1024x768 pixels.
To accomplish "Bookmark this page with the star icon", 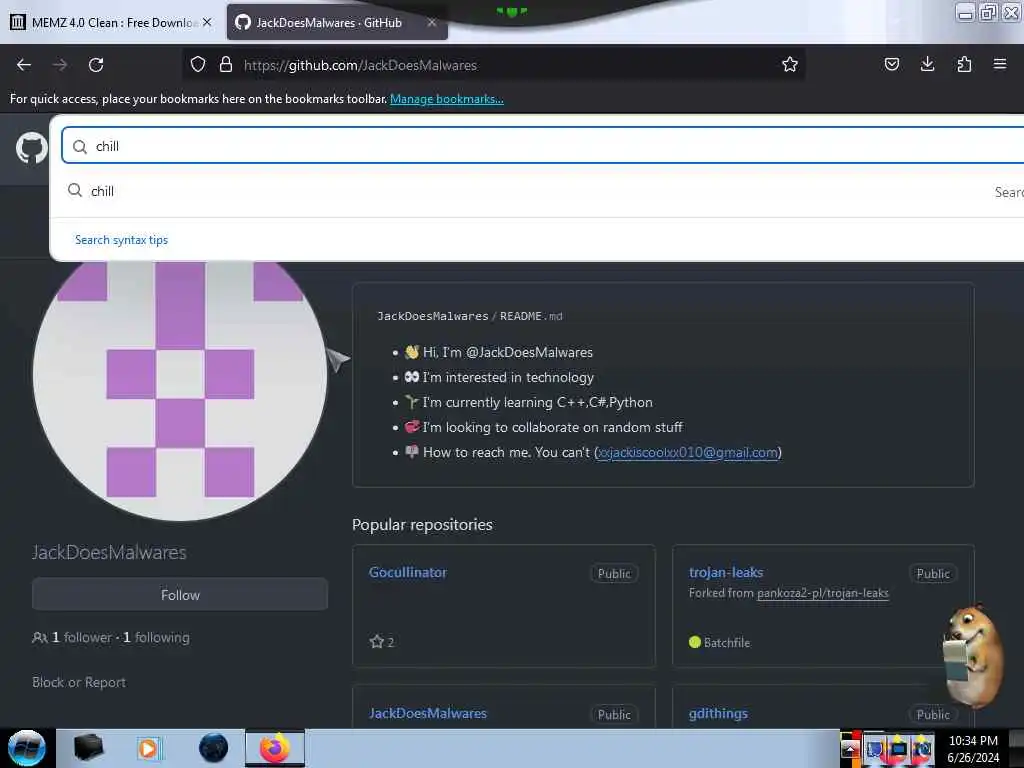I will point(790,64).
